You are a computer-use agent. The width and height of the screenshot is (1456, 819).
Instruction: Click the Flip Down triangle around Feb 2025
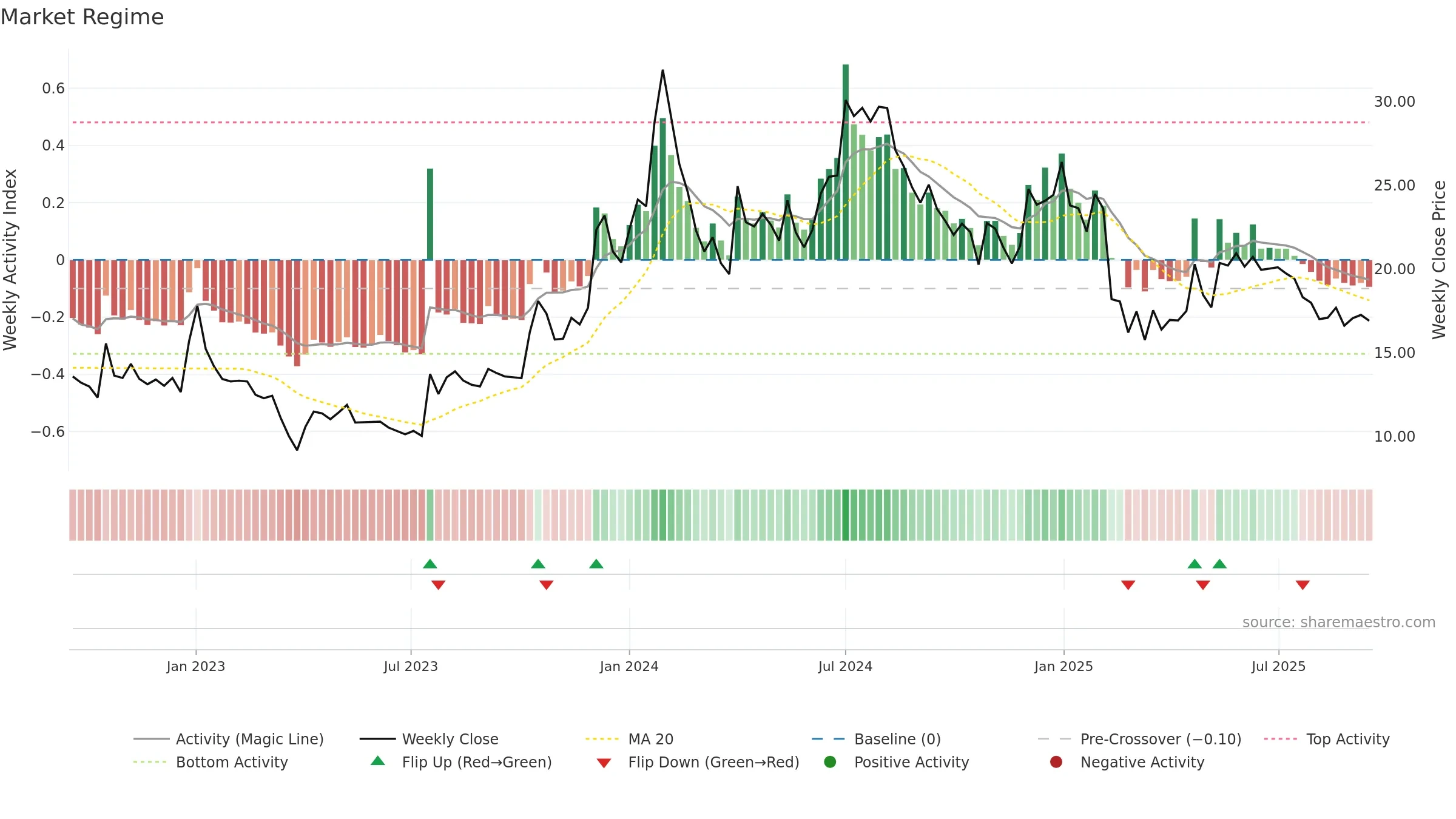coord(1128,585)
